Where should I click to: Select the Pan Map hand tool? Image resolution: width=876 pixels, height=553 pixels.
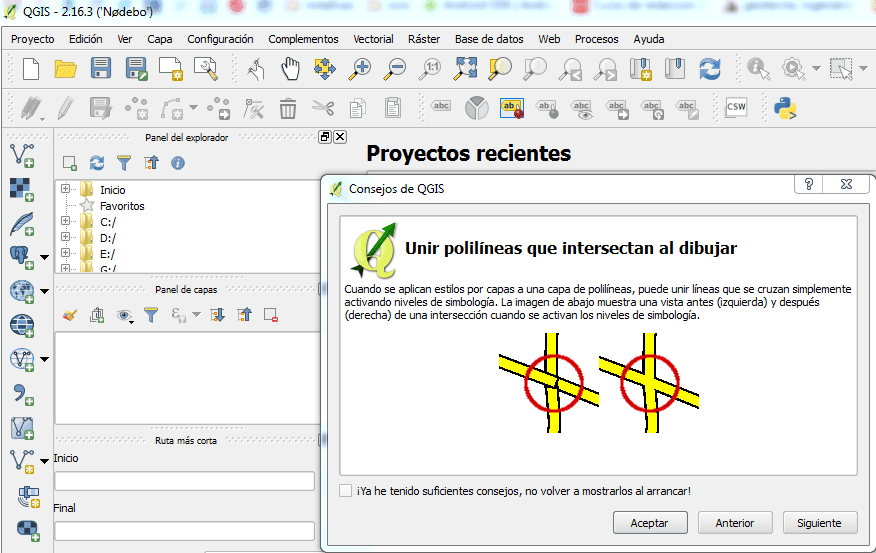tap(290, 69)
